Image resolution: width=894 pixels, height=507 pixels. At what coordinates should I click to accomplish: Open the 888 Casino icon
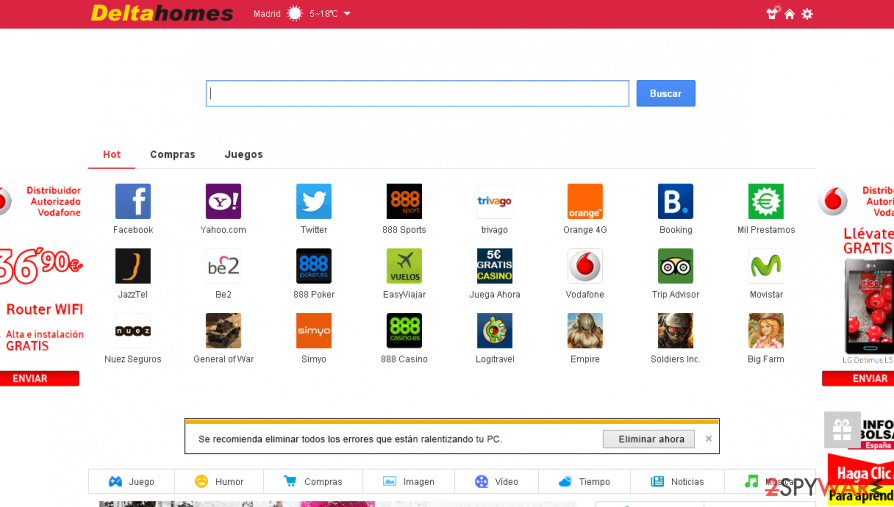(404, 330)
